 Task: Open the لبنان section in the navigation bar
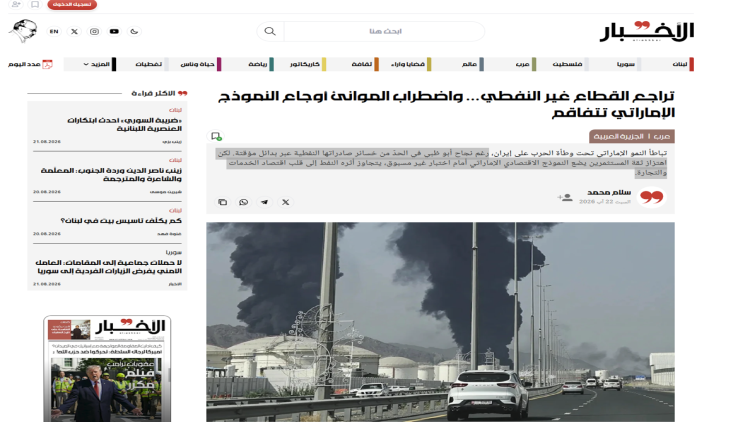tap(680, 64)
